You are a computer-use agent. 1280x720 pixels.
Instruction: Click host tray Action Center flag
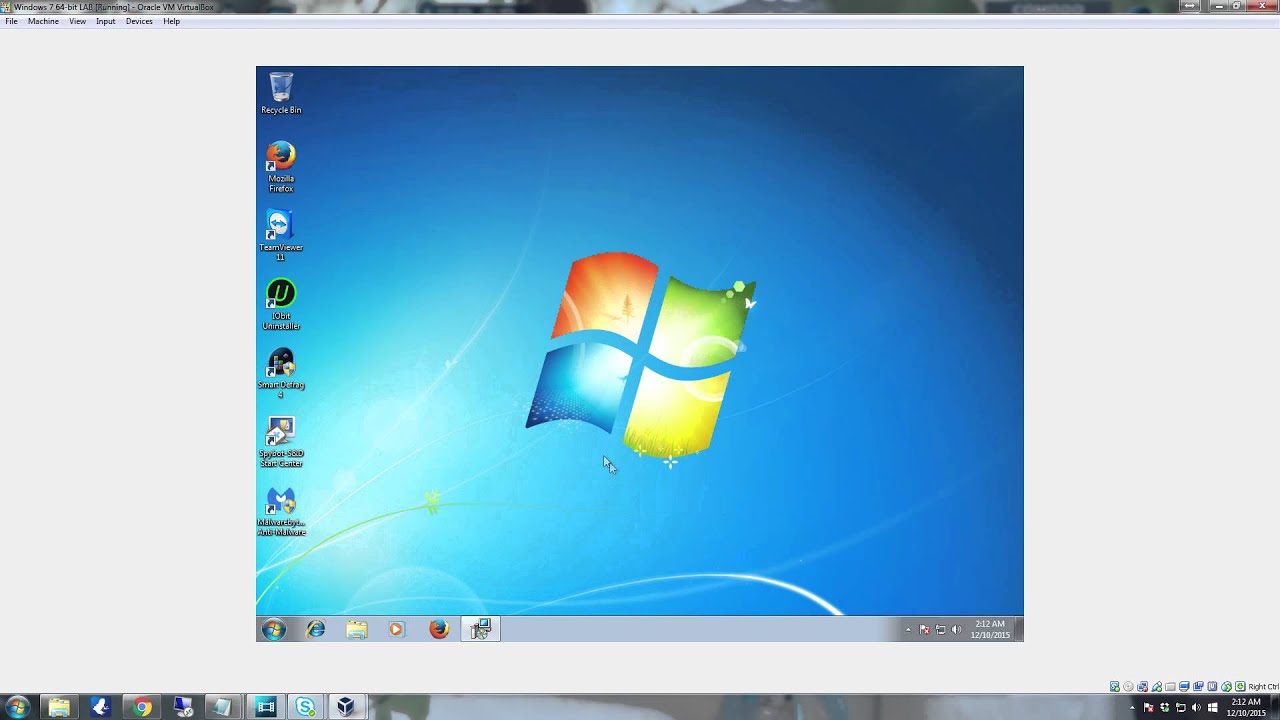tap(1148, 708)
